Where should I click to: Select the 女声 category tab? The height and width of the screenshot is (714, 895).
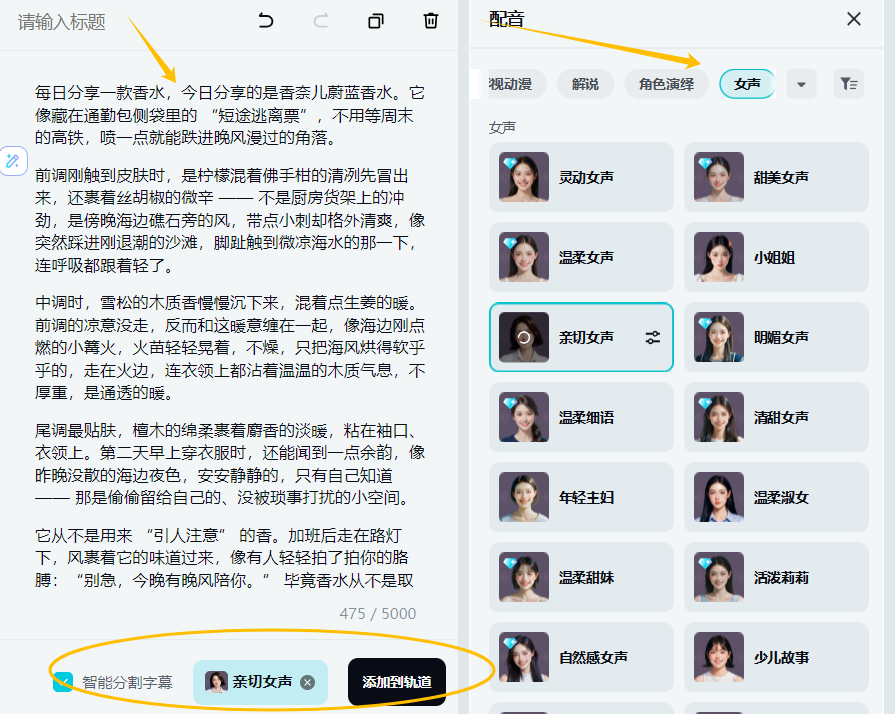[747, 84]
